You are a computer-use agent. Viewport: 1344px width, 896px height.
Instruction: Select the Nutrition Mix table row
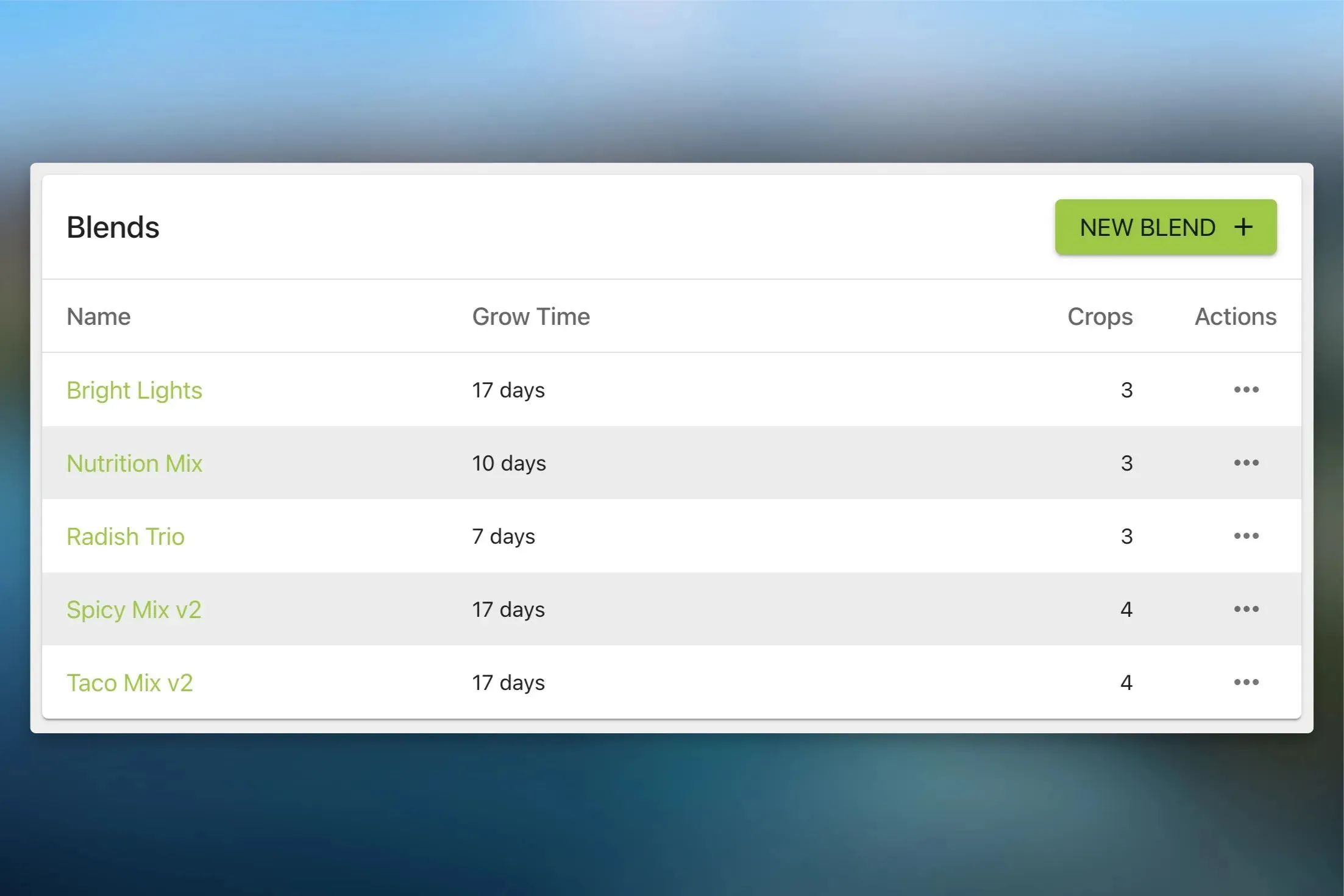coord(670,463)
